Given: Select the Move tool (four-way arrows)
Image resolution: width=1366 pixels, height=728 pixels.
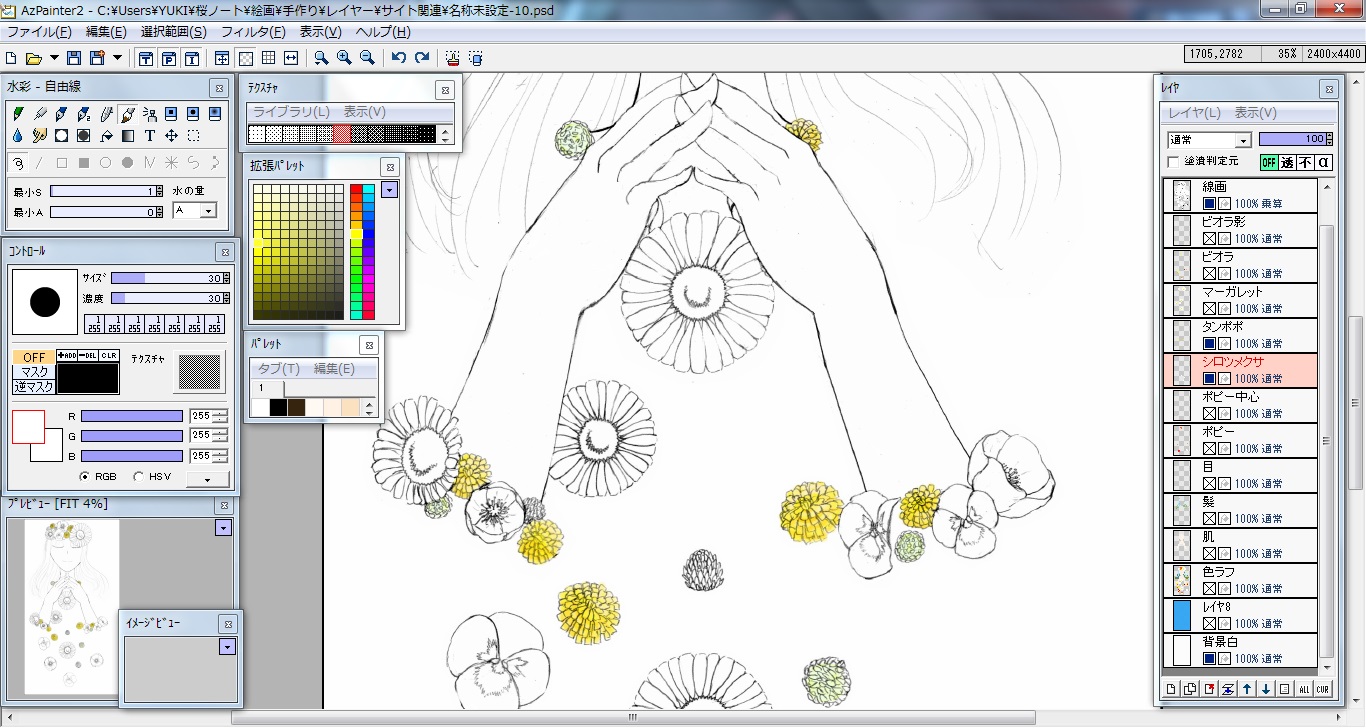Looking at the screenshot, I should point(172,135).
